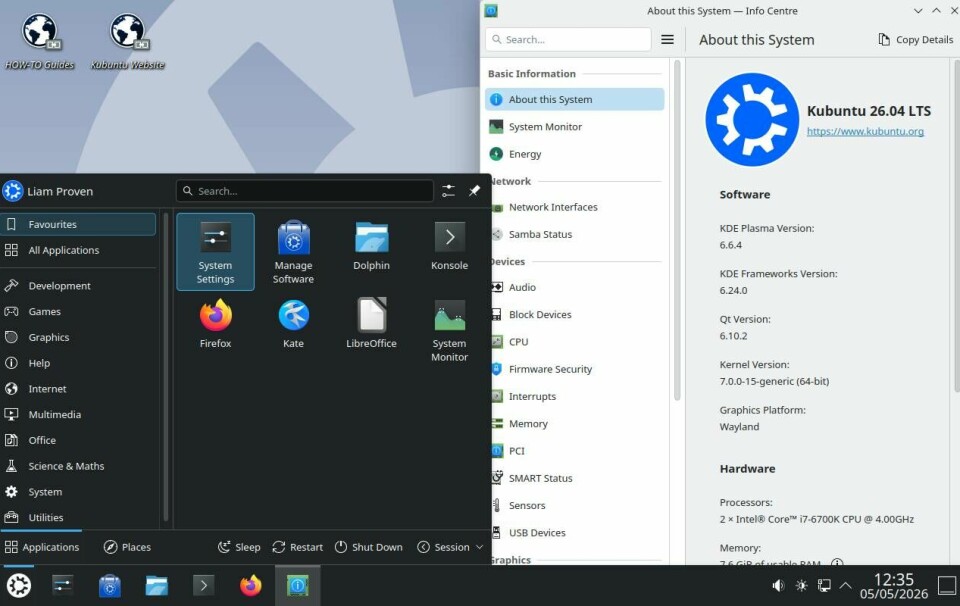Open Network Interfaces page
Screen dimensions: 960x606
(x=576, y=207)
